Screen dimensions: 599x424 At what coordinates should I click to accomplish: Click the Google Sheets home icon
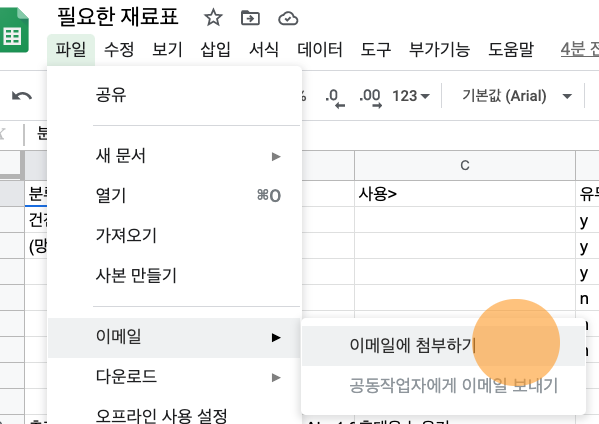pyautogui.click(x=14, y=30)
